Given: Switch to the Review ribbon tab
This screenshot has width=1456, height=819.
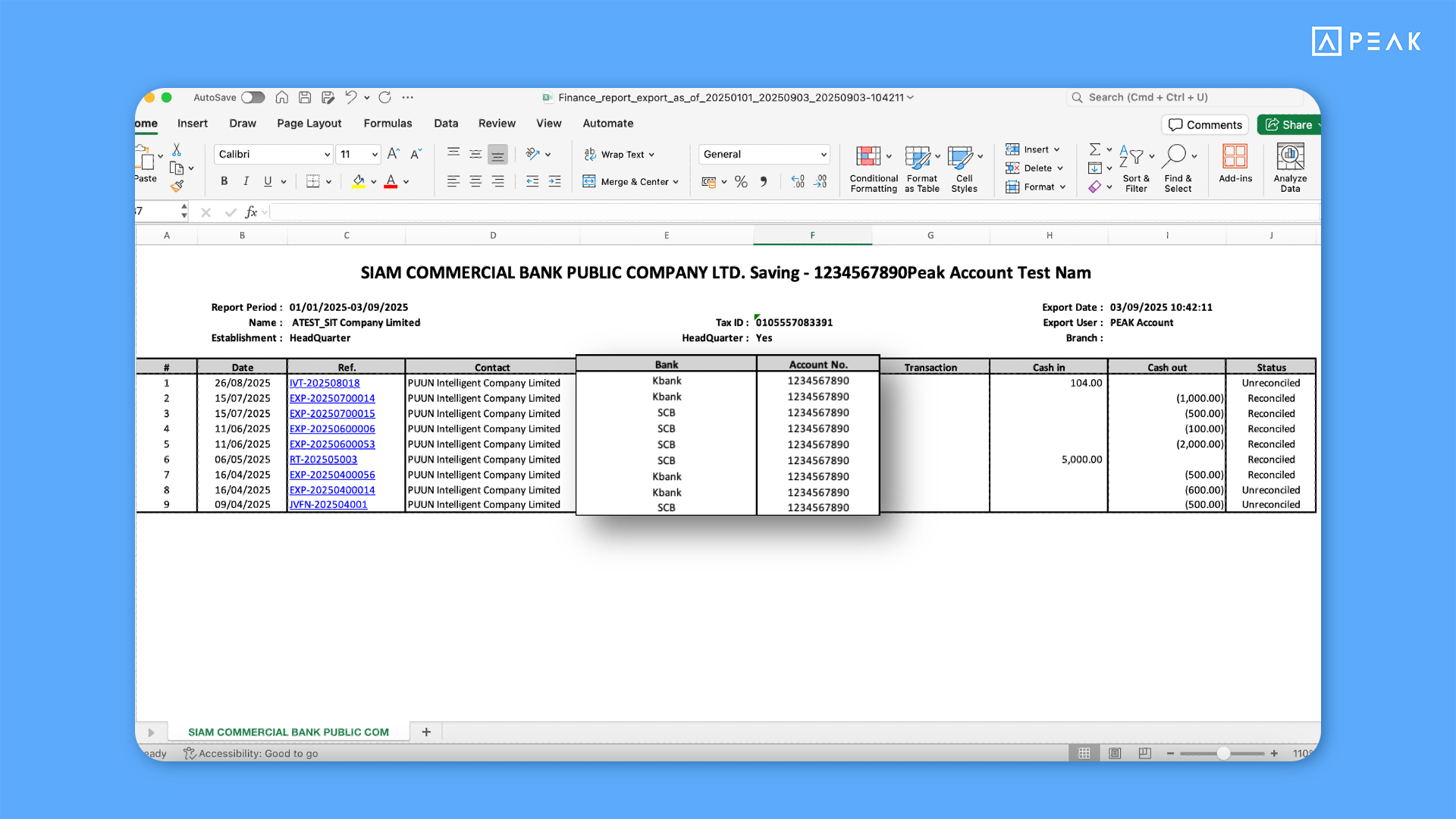Looking at the screenshot, I should (497, 123).
